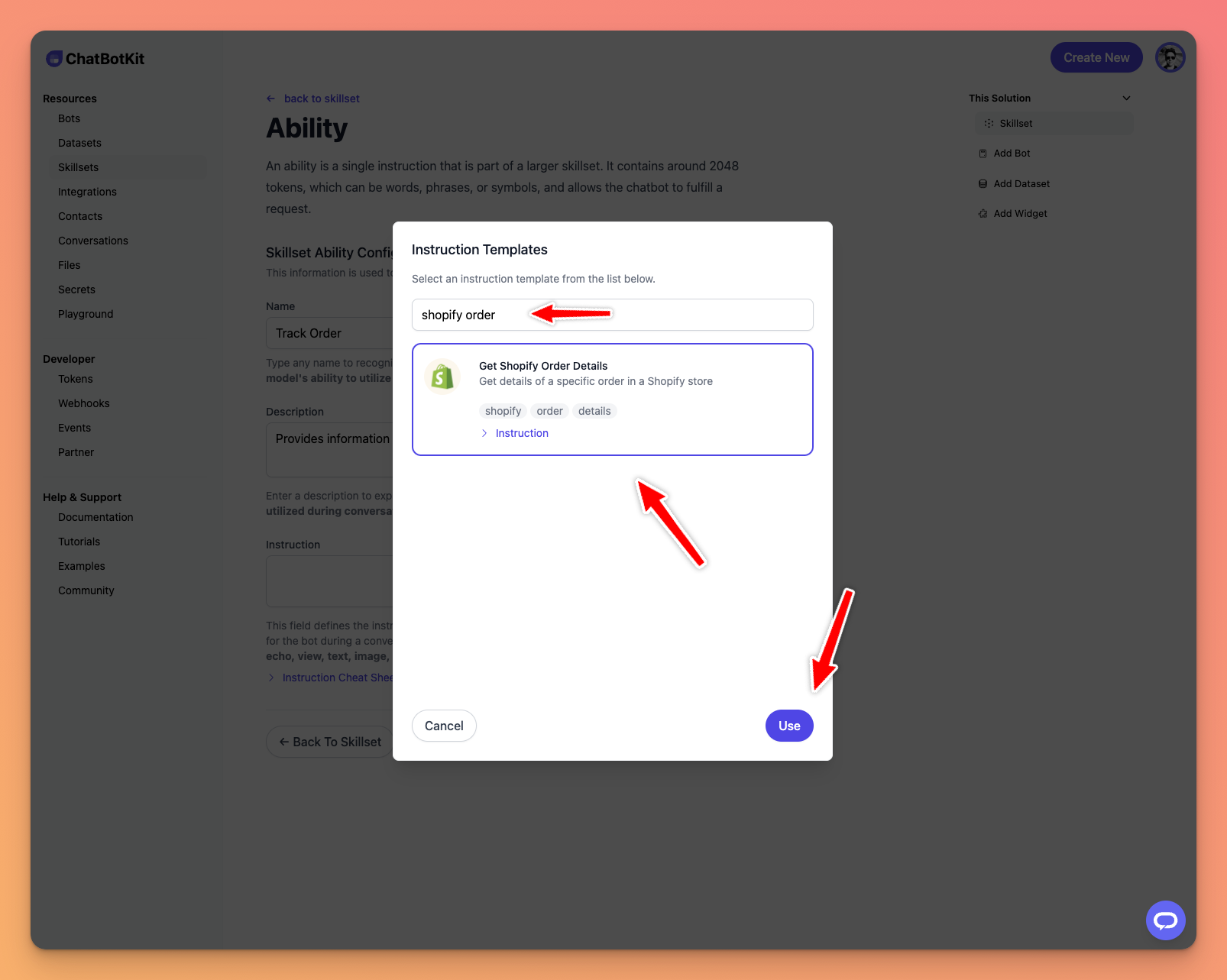
Task: Open Integrations in sidebar
Action: tap(87, 192)
